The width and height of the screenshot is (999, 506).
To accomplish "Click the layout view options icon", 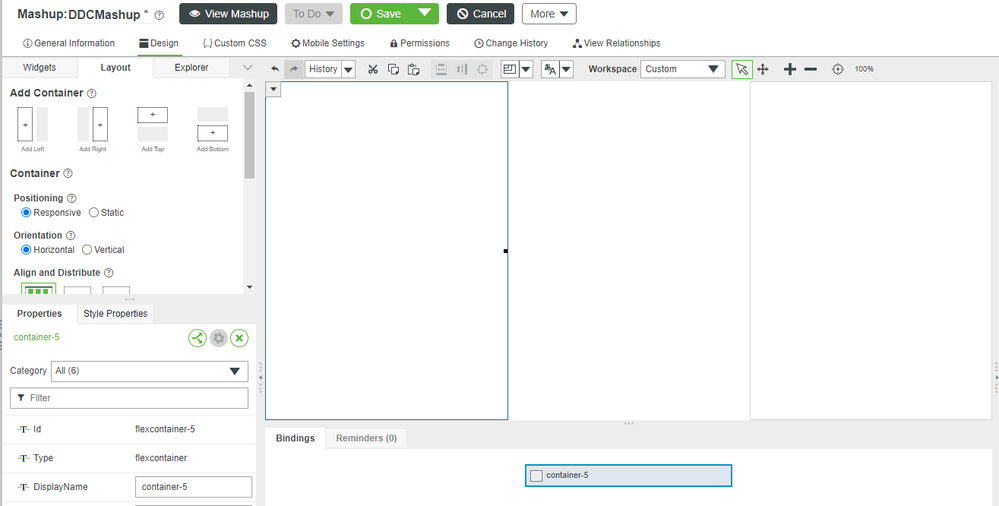I will pyautogui.click(x=509, y=69).
